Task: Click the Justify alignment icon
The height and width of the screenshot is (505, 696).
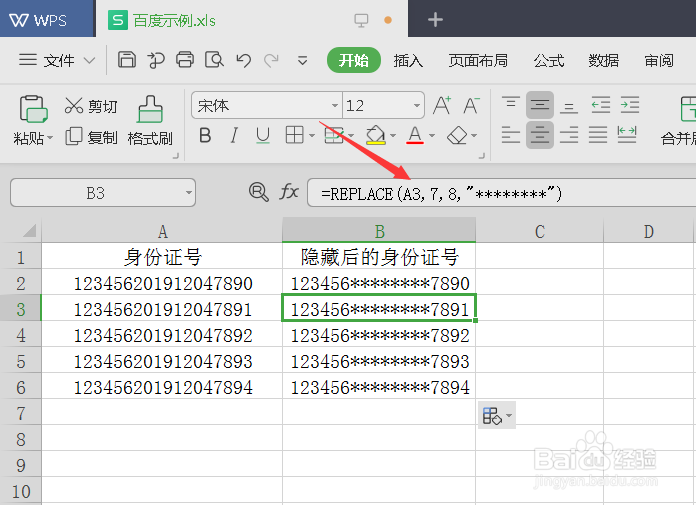Action: (598, 135)
